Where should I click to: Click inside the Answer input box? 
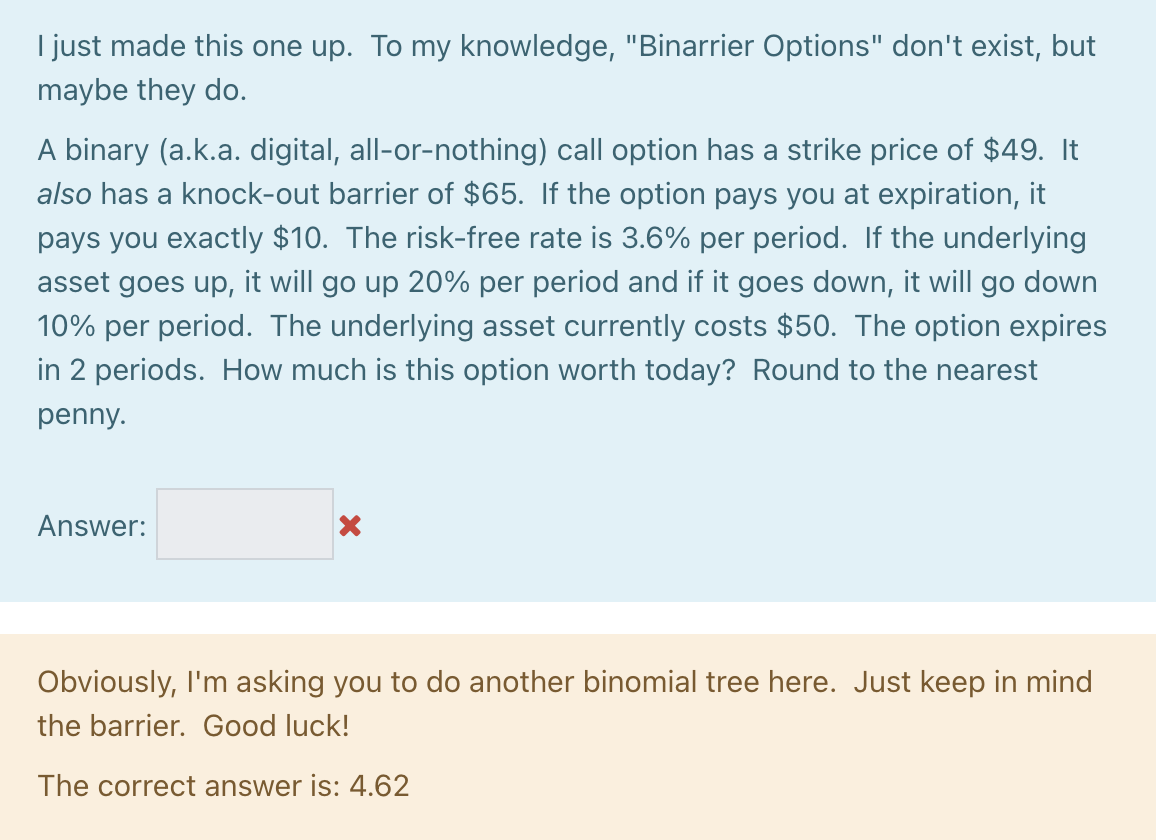244,523
